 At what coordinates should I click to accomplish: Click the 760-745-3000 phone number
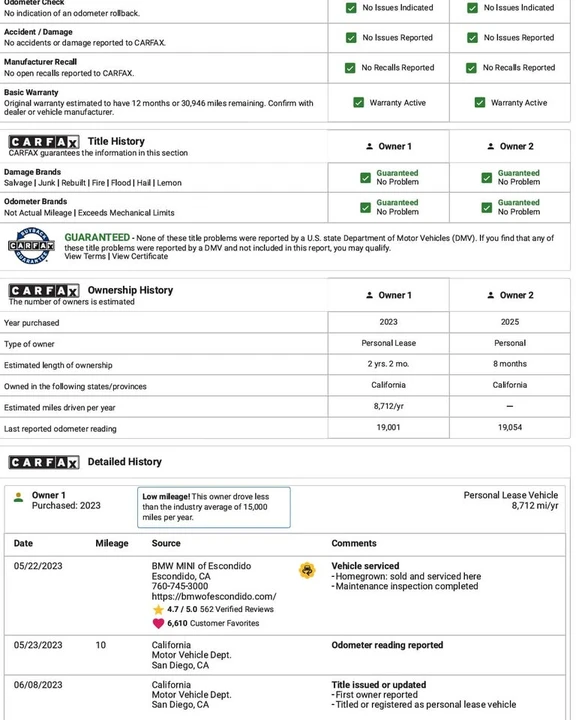[x=180, y=586]
